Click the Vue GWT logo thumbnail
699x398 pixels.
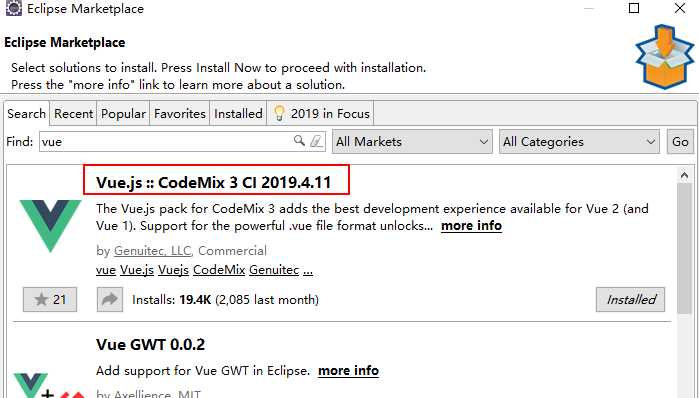49,385
